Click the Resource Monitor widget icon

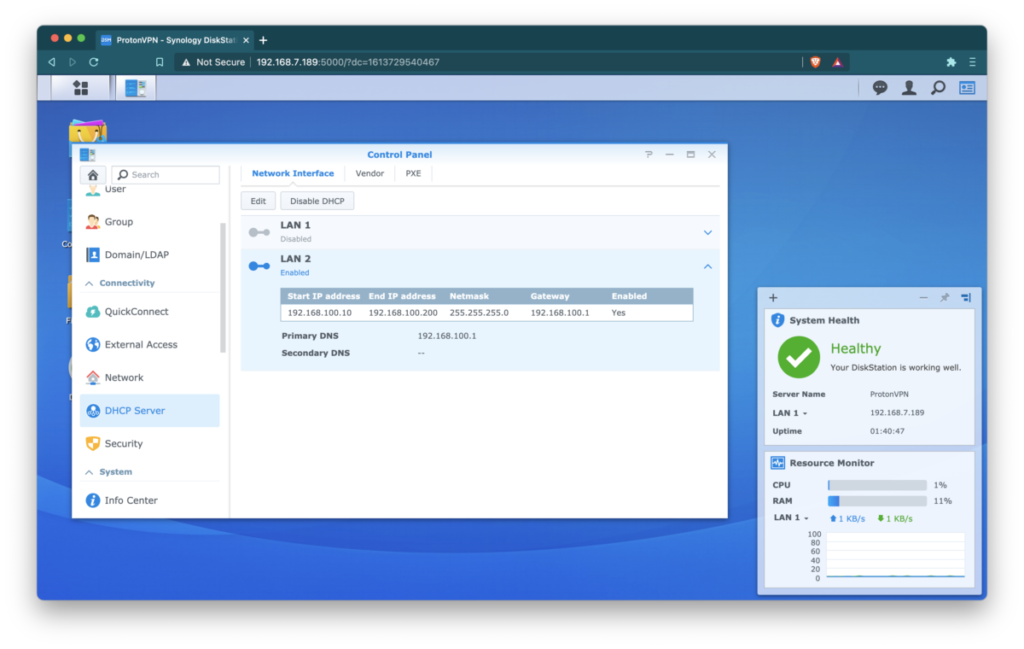(x=777, y=463)
